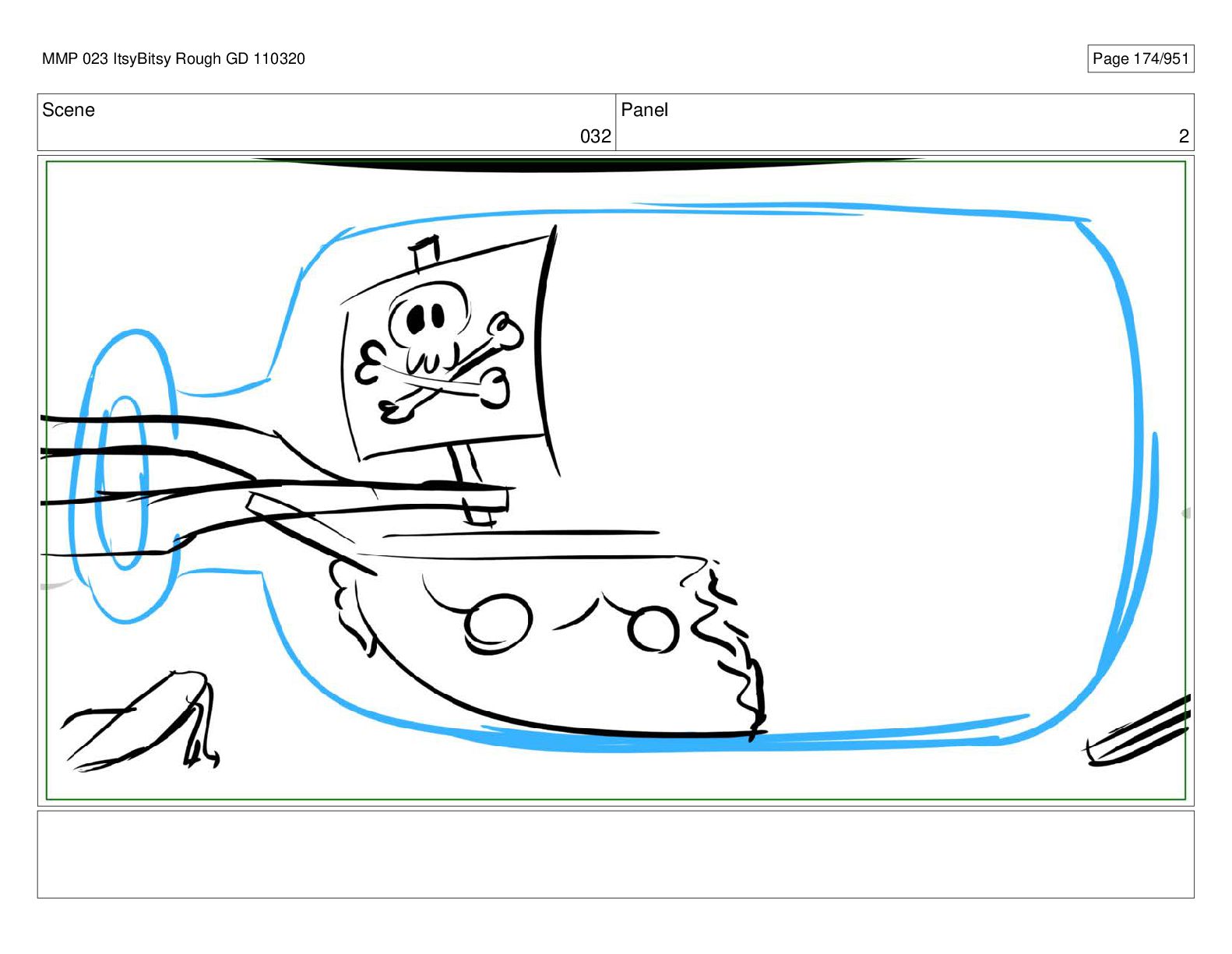The height and width of the screenshot is (954, 1232).
Task: Click the empty notes box below the panel
Action: click(615, 854)
